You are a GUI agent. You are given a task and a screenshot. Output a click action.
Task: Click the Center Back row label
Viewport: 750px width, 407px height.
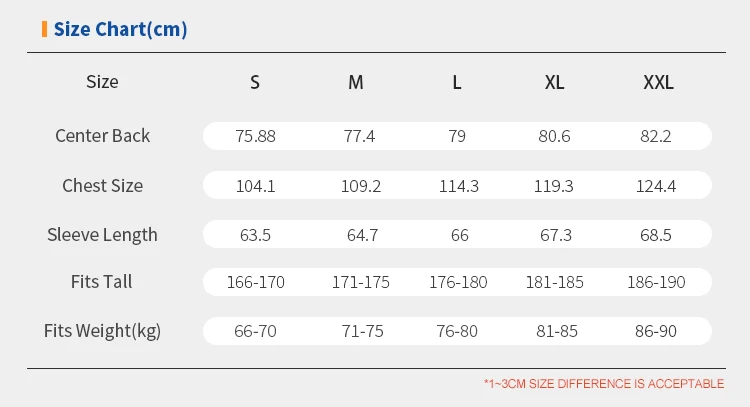point(102,136)
